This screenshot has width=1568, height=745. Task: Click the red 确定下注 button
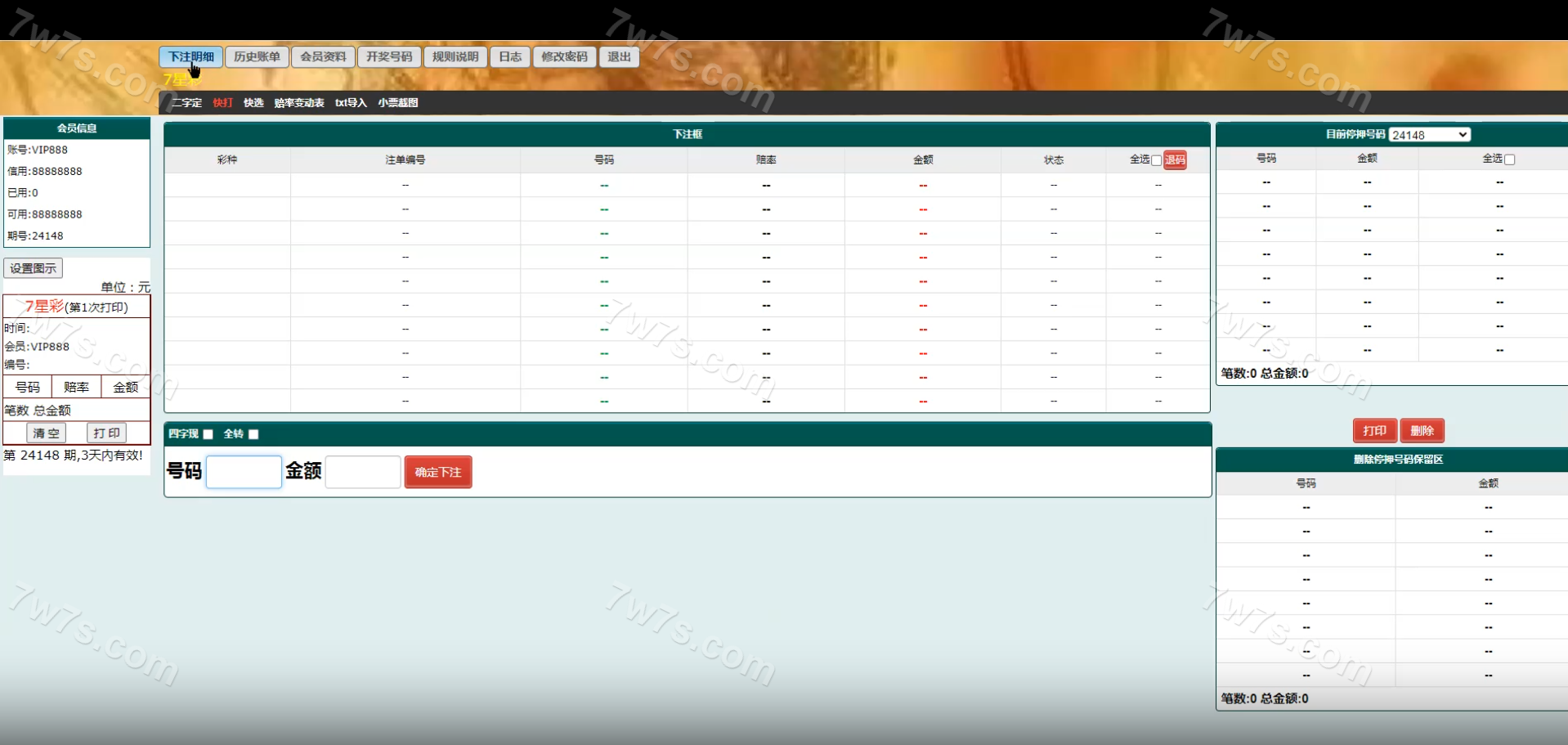[x=438, y=472]
